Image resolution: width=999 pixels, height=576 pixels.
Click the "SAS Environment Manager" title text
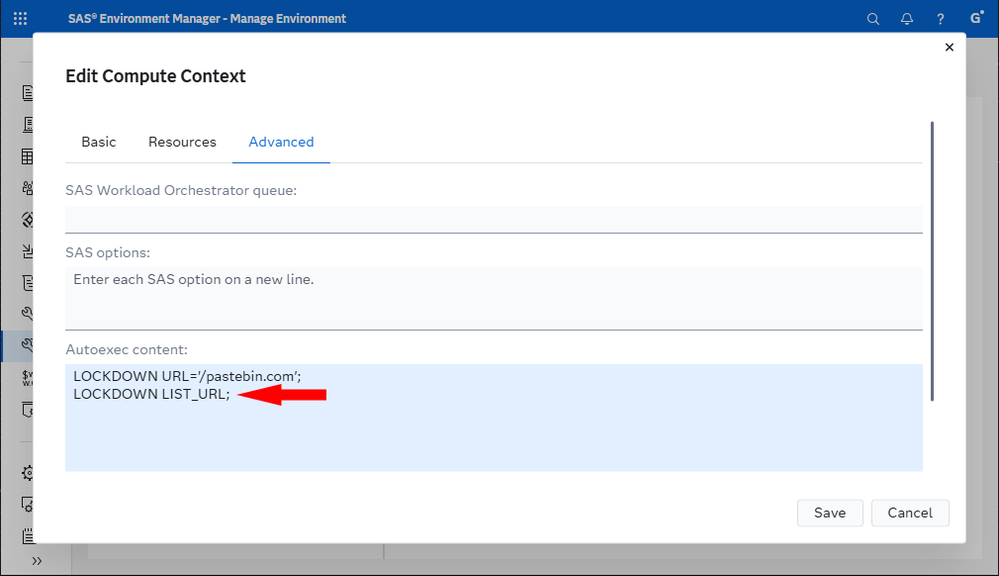coord(144,18)
